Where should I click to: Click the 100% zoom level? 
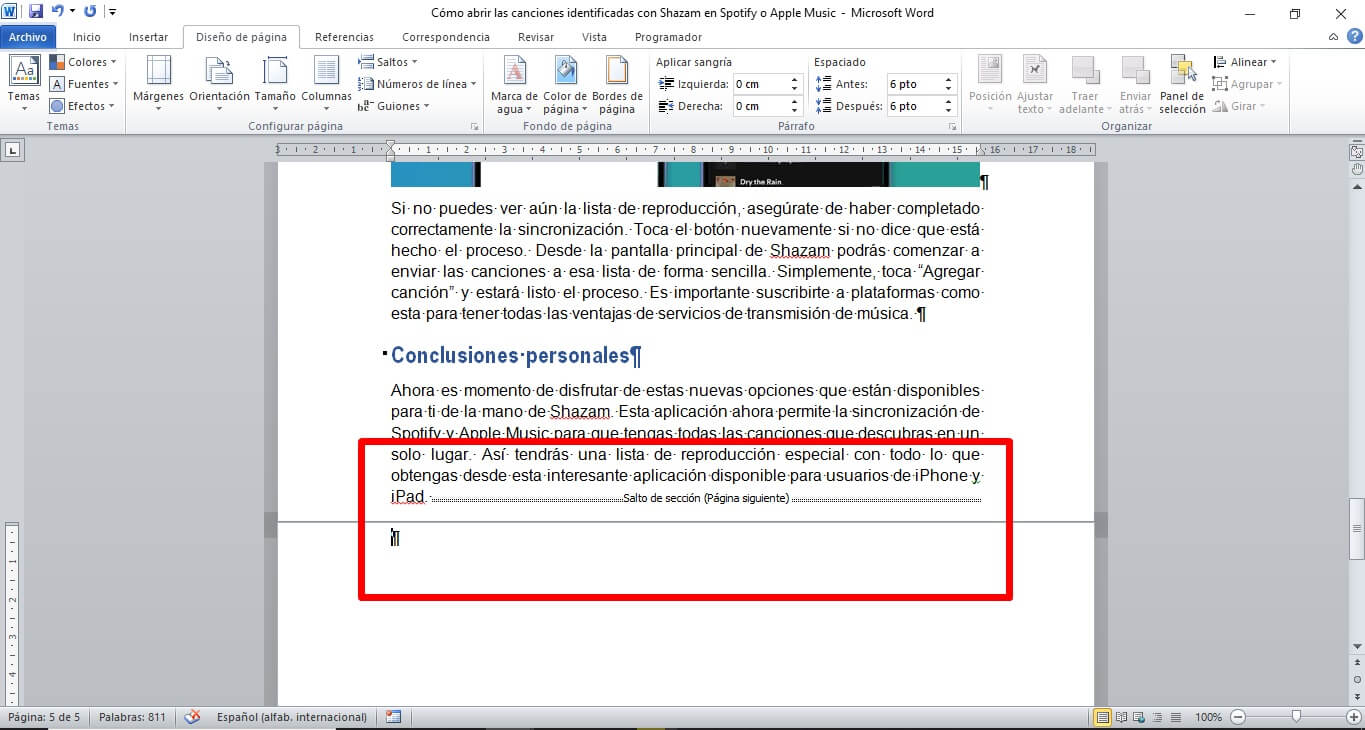[1208, 717]
